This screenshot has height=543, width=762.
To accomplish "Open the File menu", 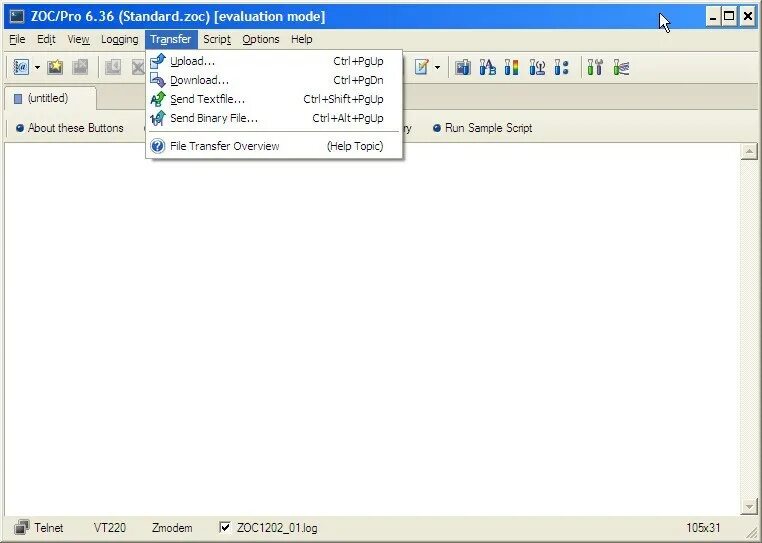I will coord(17,39).
